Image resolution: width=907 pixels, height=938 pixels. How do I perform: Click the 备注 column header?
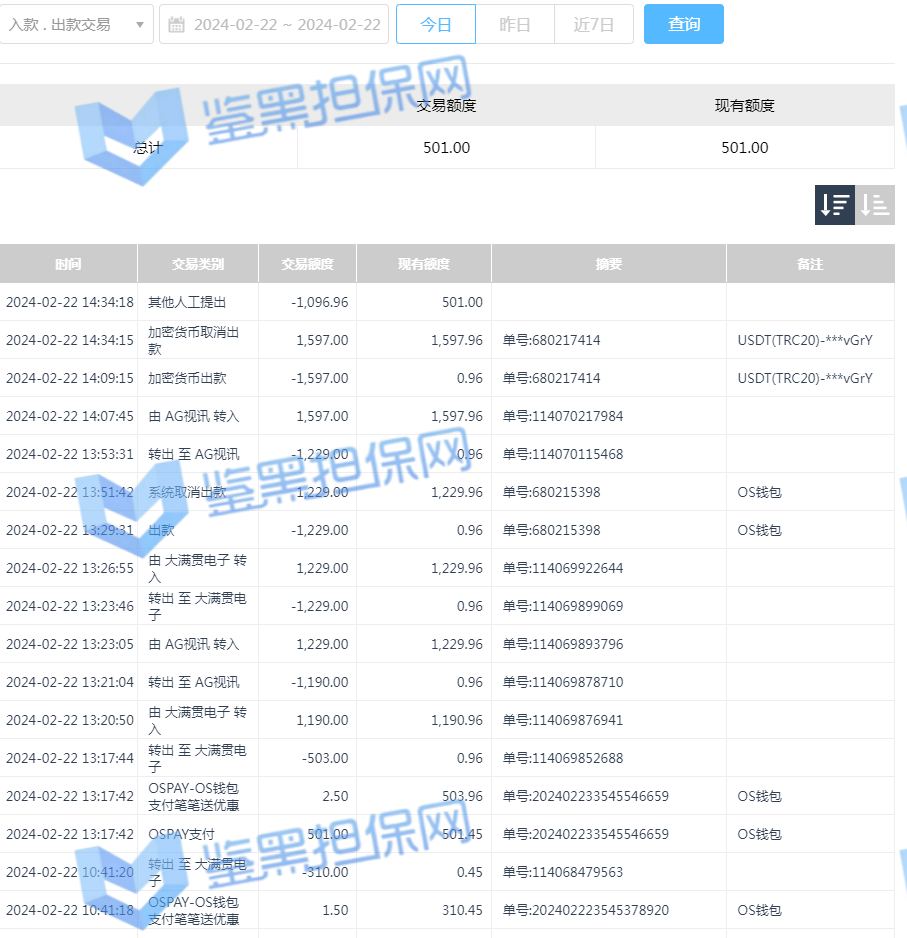pyautogui.click(x=810, y=264)
